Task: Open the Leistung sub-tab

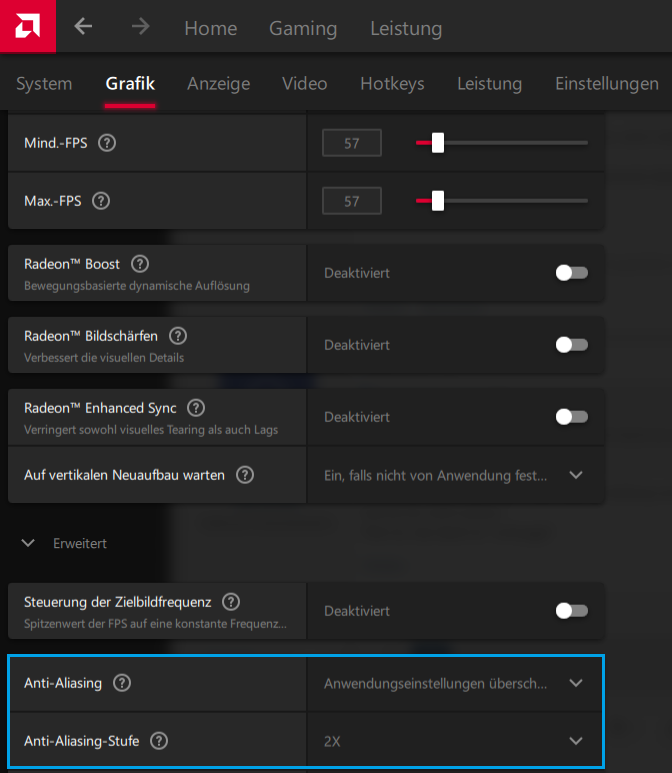Action: [489, 83]
